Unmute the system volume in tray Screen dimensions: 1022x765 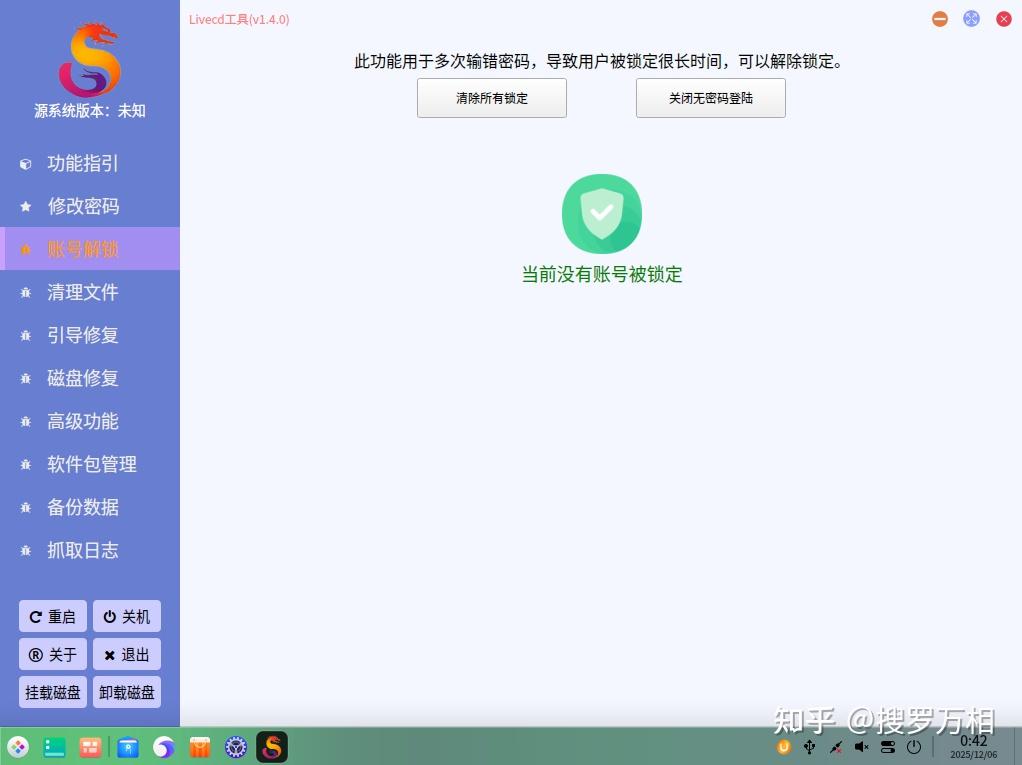click(x=861, y=747)
